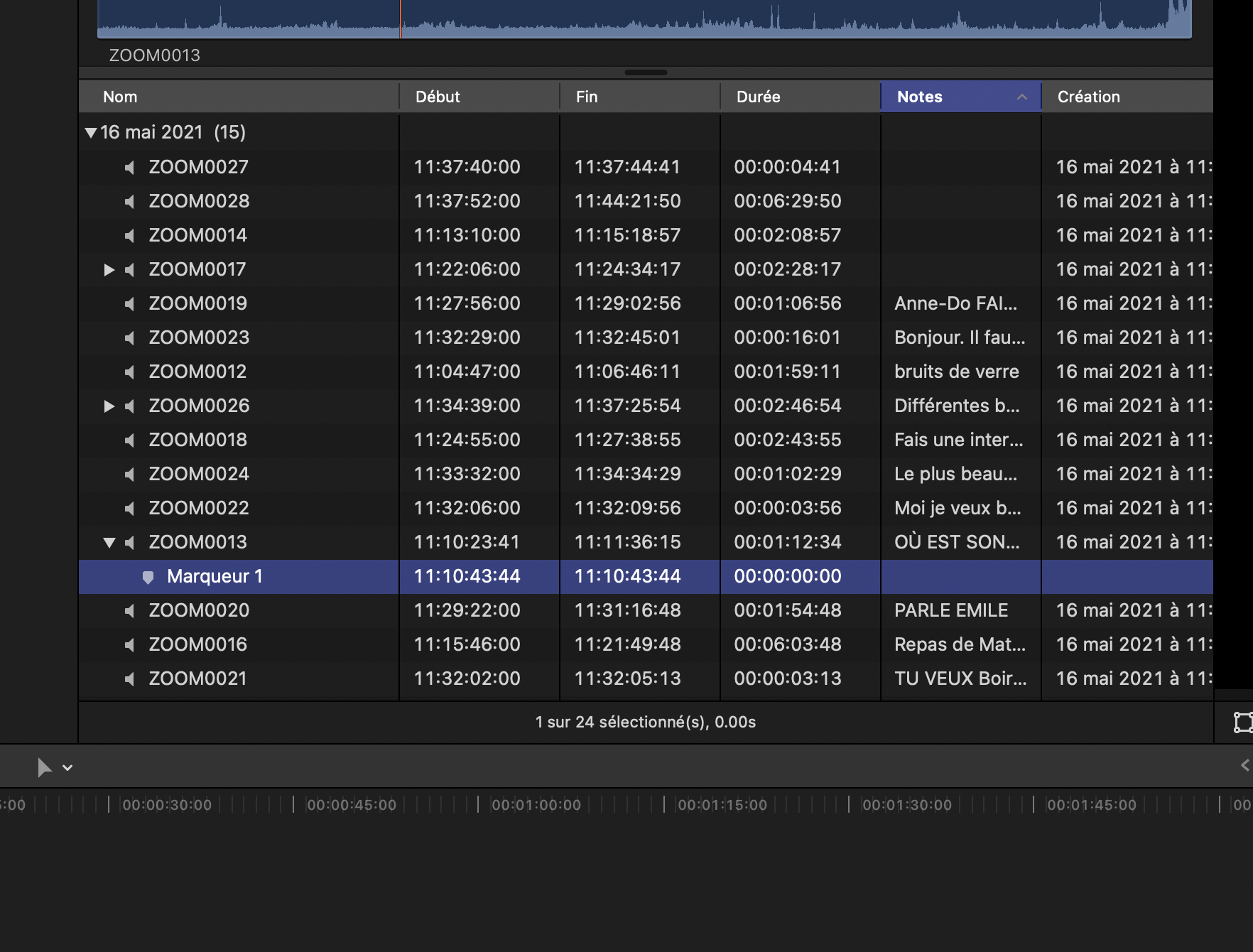The height and width of the screenshot is (952, 1253).
Task: Sort the list by Fin column
Action: (640, 97)
